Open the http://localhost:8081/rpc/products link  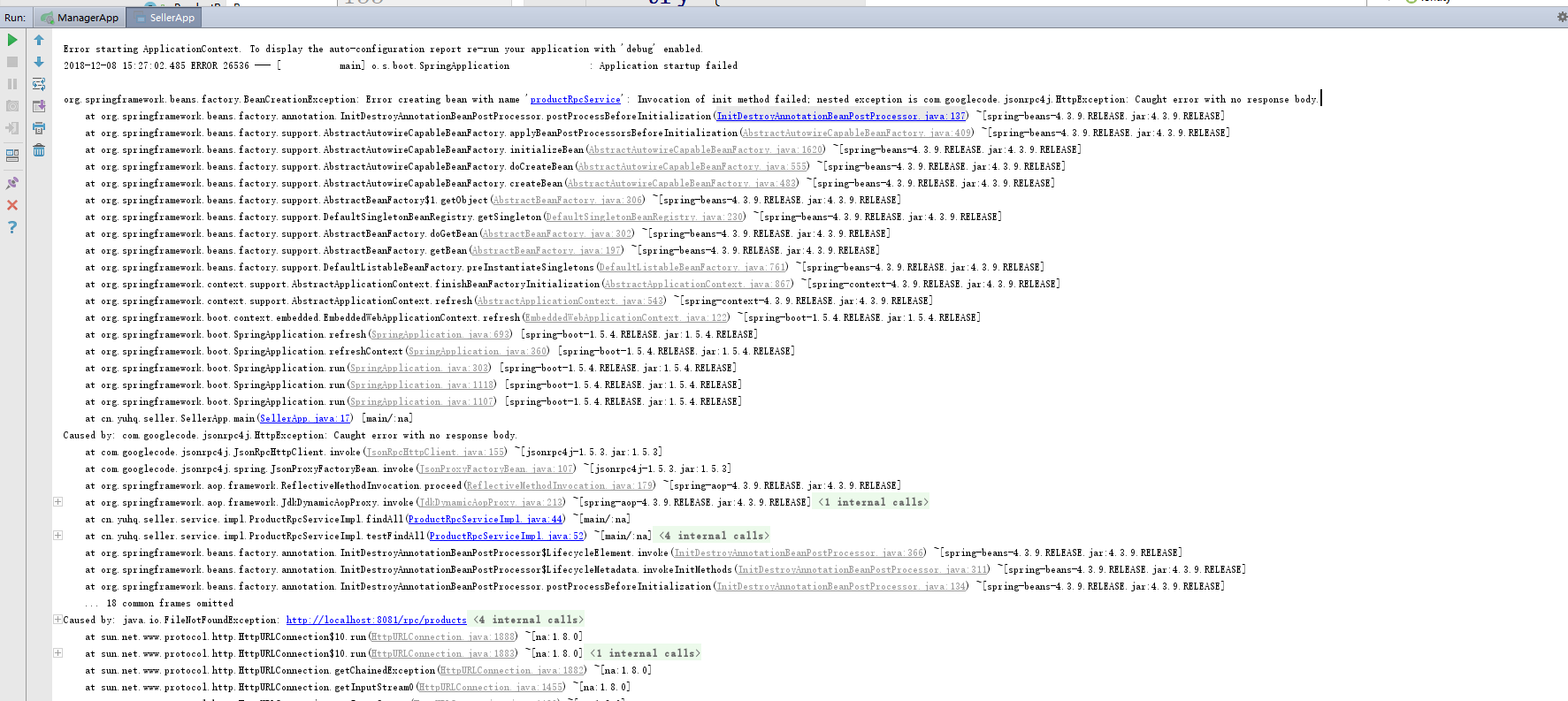tap(376, 621)
